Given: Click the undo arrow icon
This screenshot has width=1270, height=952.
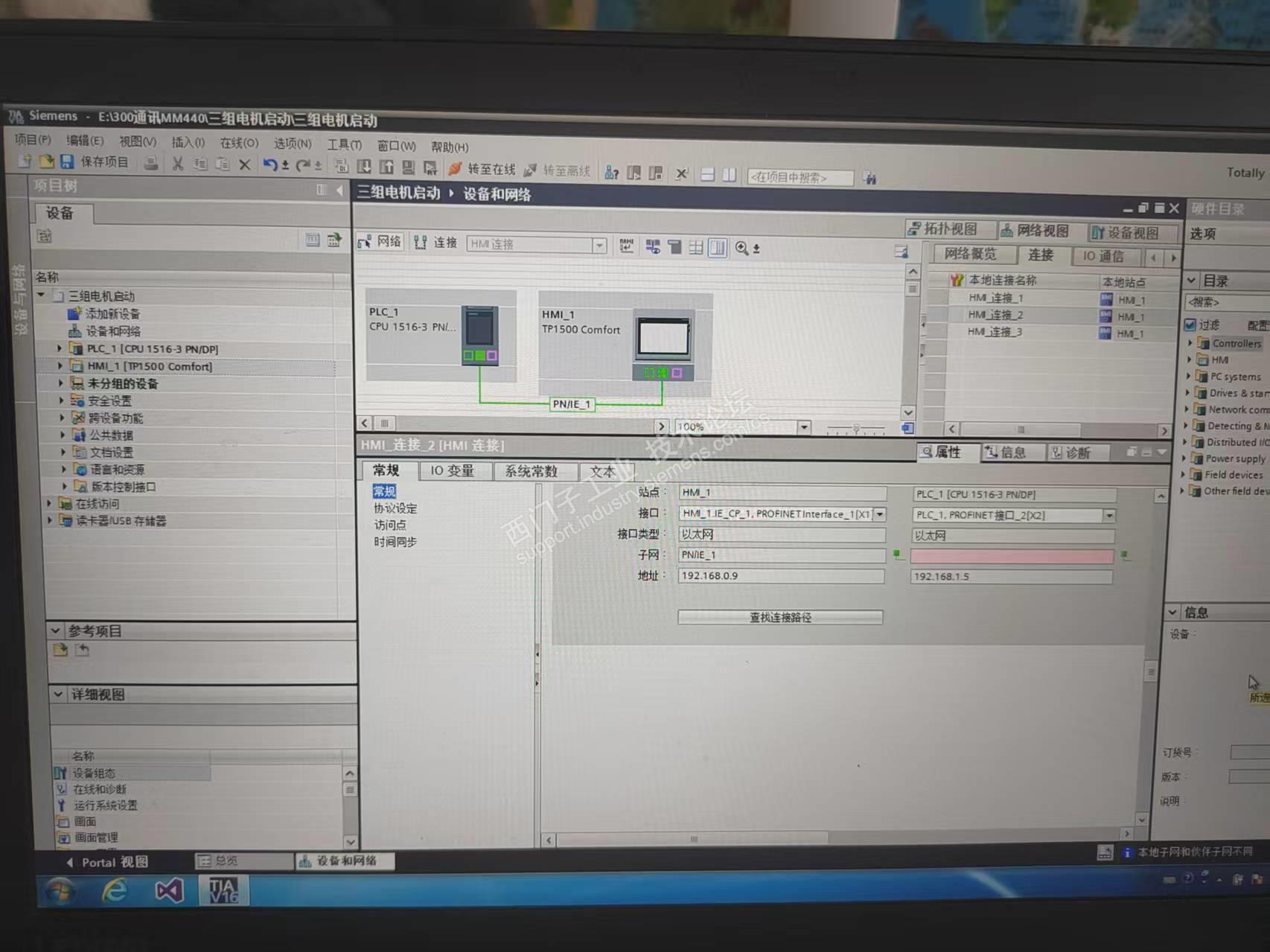Looking at the screenshot, I should pyautogui.click(x=271, y=165).
